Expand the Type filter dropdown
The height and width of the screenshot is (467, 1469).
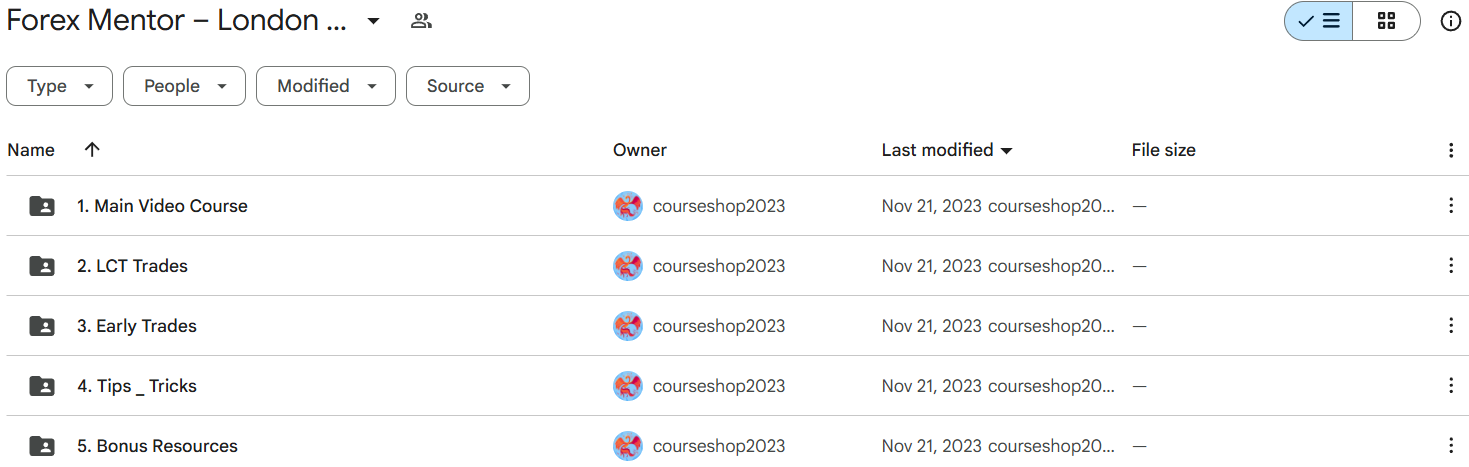(59, 86)
